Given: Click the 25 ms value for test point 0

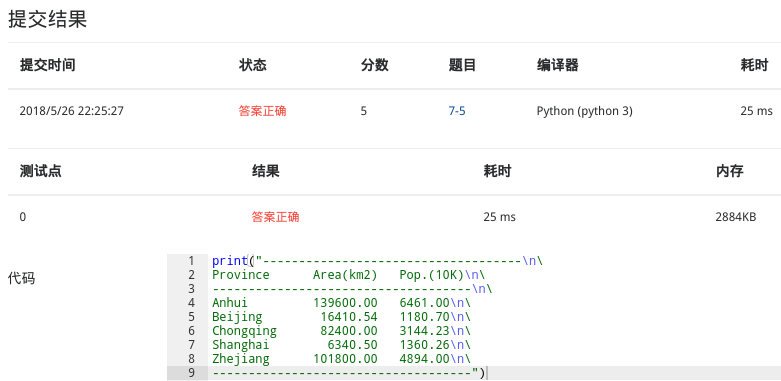Looking at the screenshot, I should pyautogui.click(x=499, y=217).
